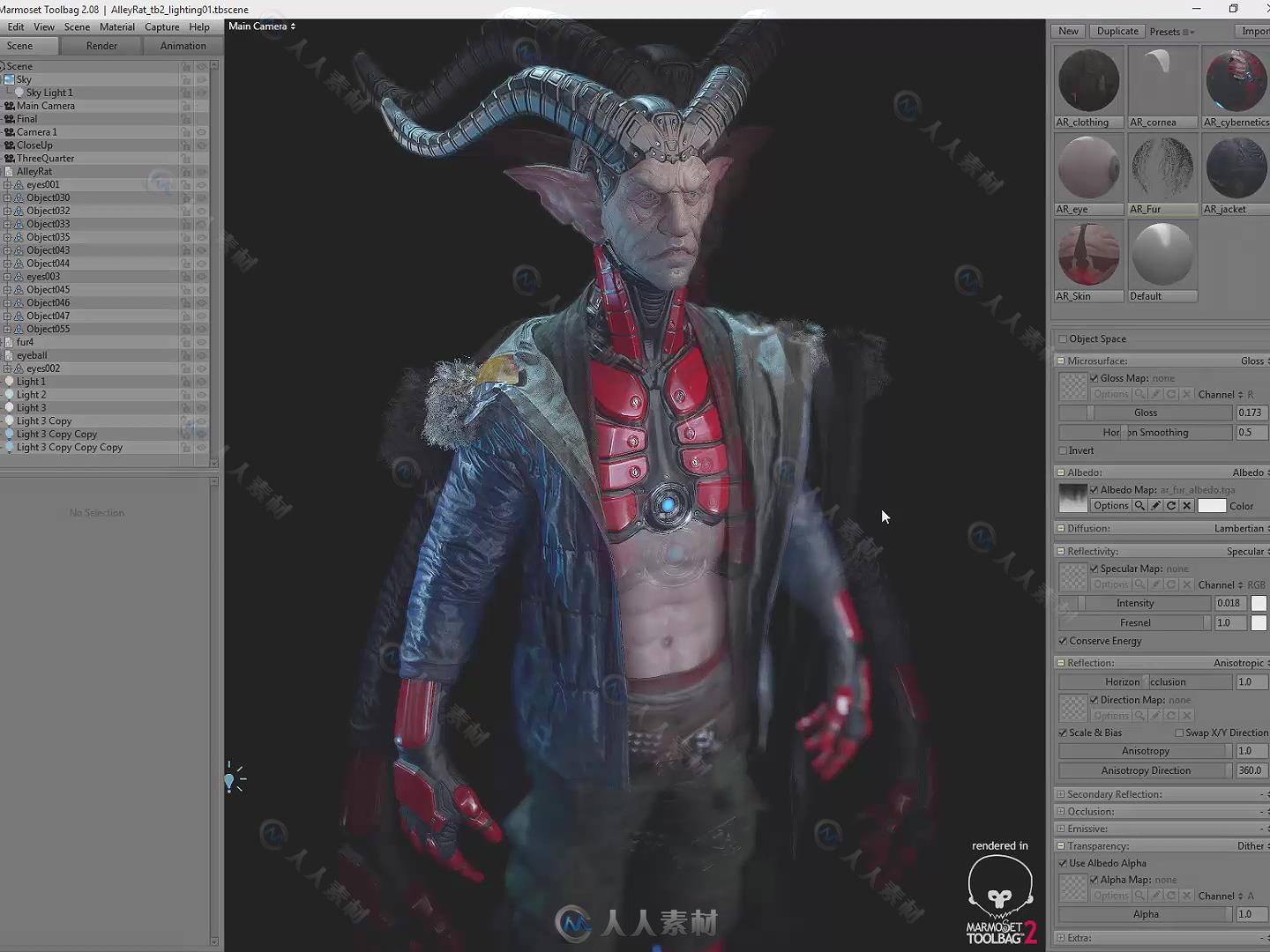
Task: Enable the Object Space checkbox
Action: (1063, 339)
